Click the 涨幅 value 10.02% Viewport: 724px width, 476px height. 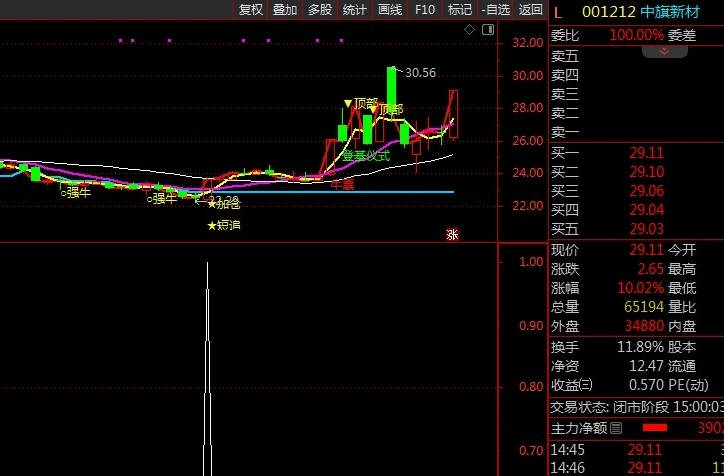coord(641,288)
